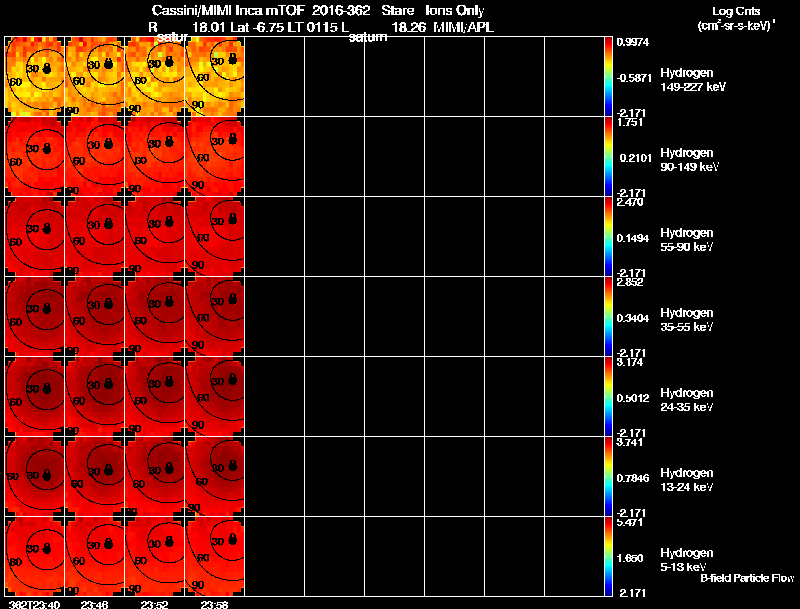The width and height of the screenshot is (800, 609).
Task: Click the 5-13 keV image at 23:46
Action: (94, 557)
